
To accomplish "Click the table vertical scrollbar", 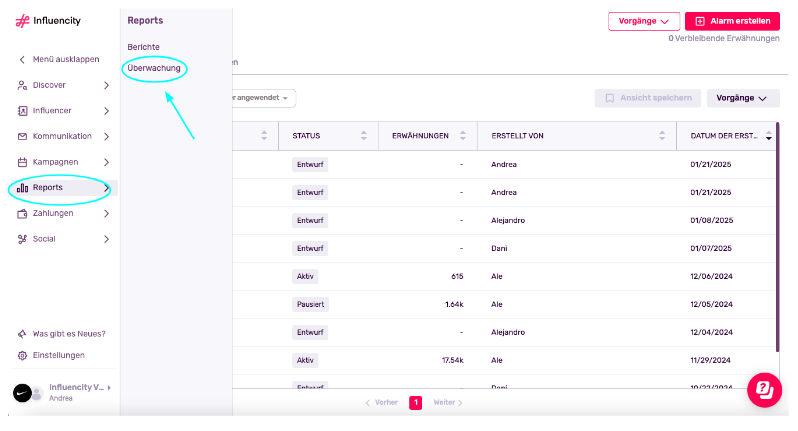I will pyautogui.click(x=777, y=237).
